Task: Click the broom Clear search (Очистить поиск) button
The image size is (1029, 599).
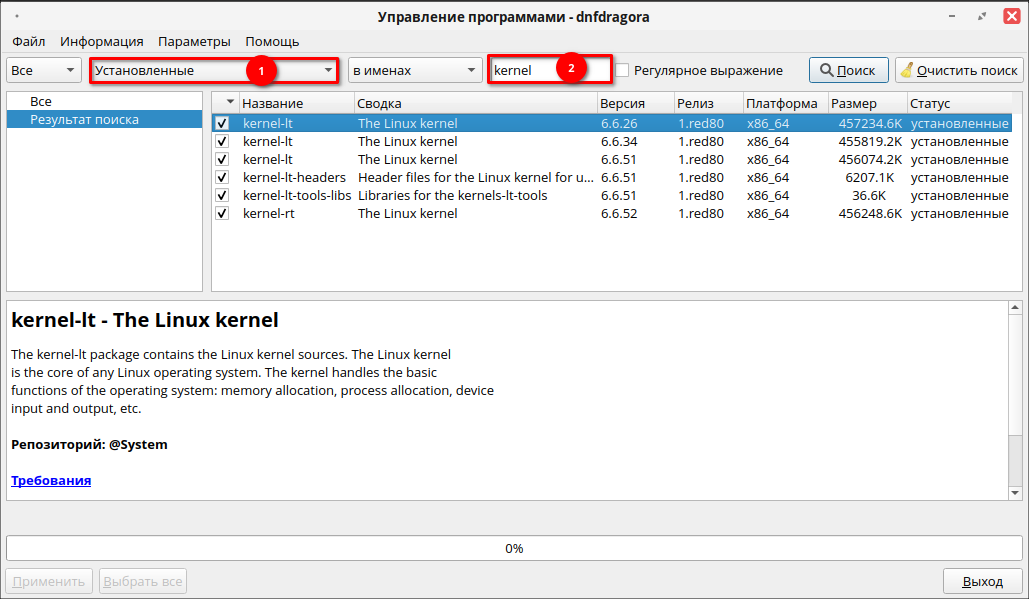Action: coord(959,70)
